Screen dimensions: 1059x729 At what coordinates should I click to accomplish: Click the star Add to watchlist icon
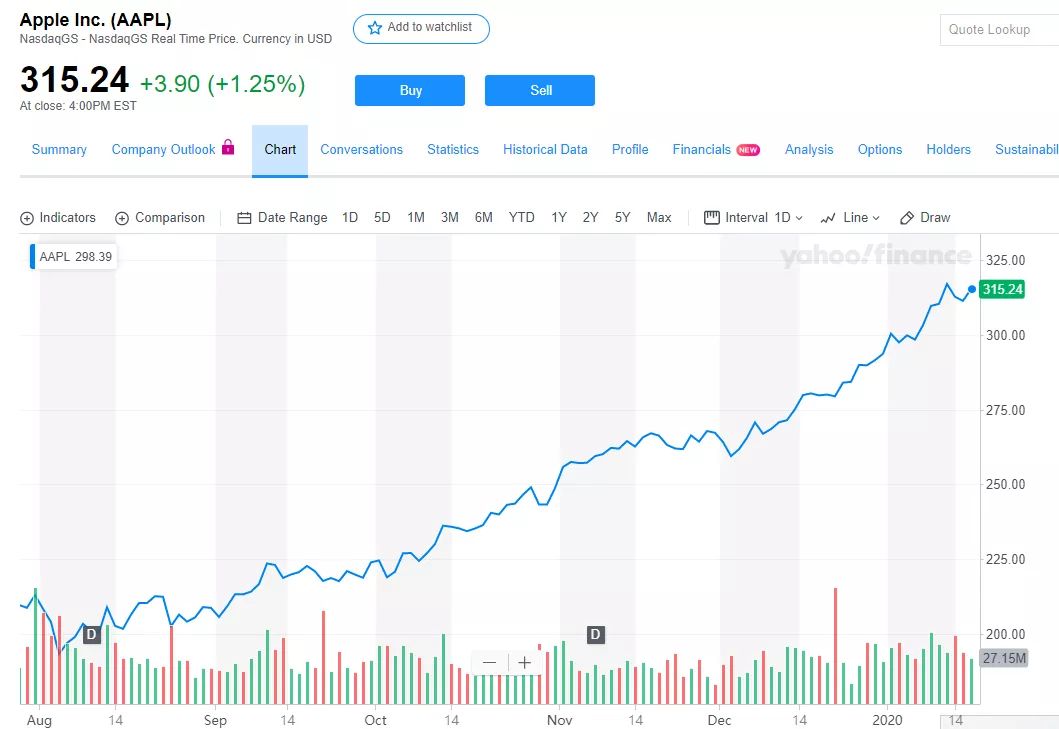(375, 28)
